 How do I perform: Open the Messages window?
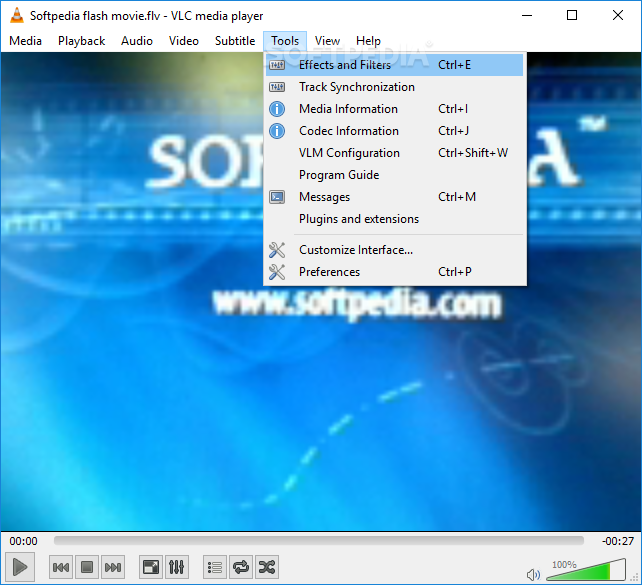pos(394,197)
